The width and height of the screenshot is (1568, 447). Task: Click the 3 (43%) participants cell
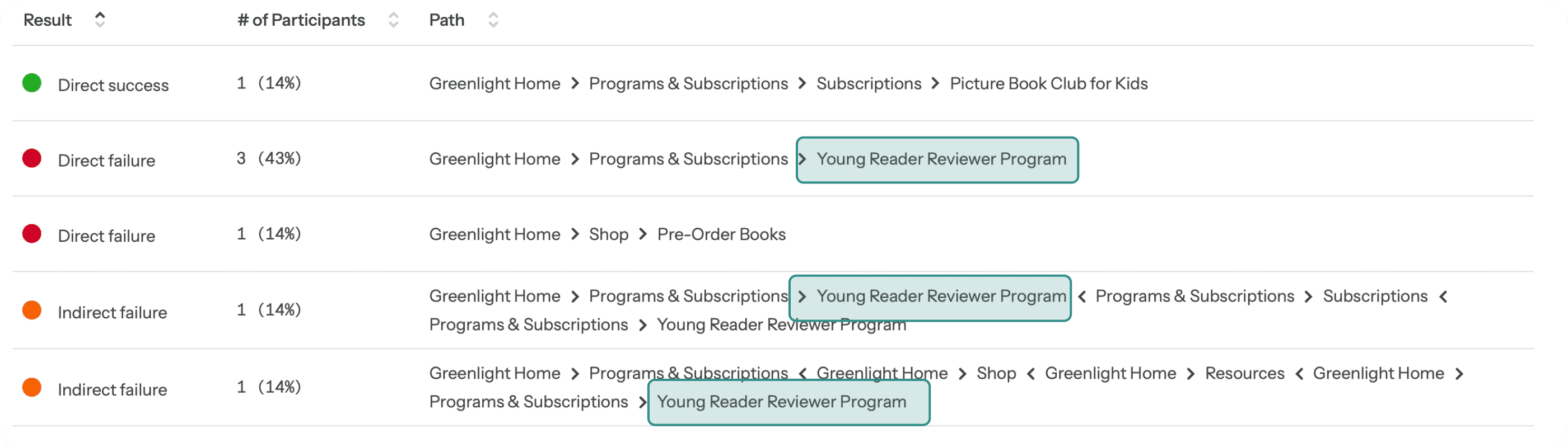(x=269, y=158)
